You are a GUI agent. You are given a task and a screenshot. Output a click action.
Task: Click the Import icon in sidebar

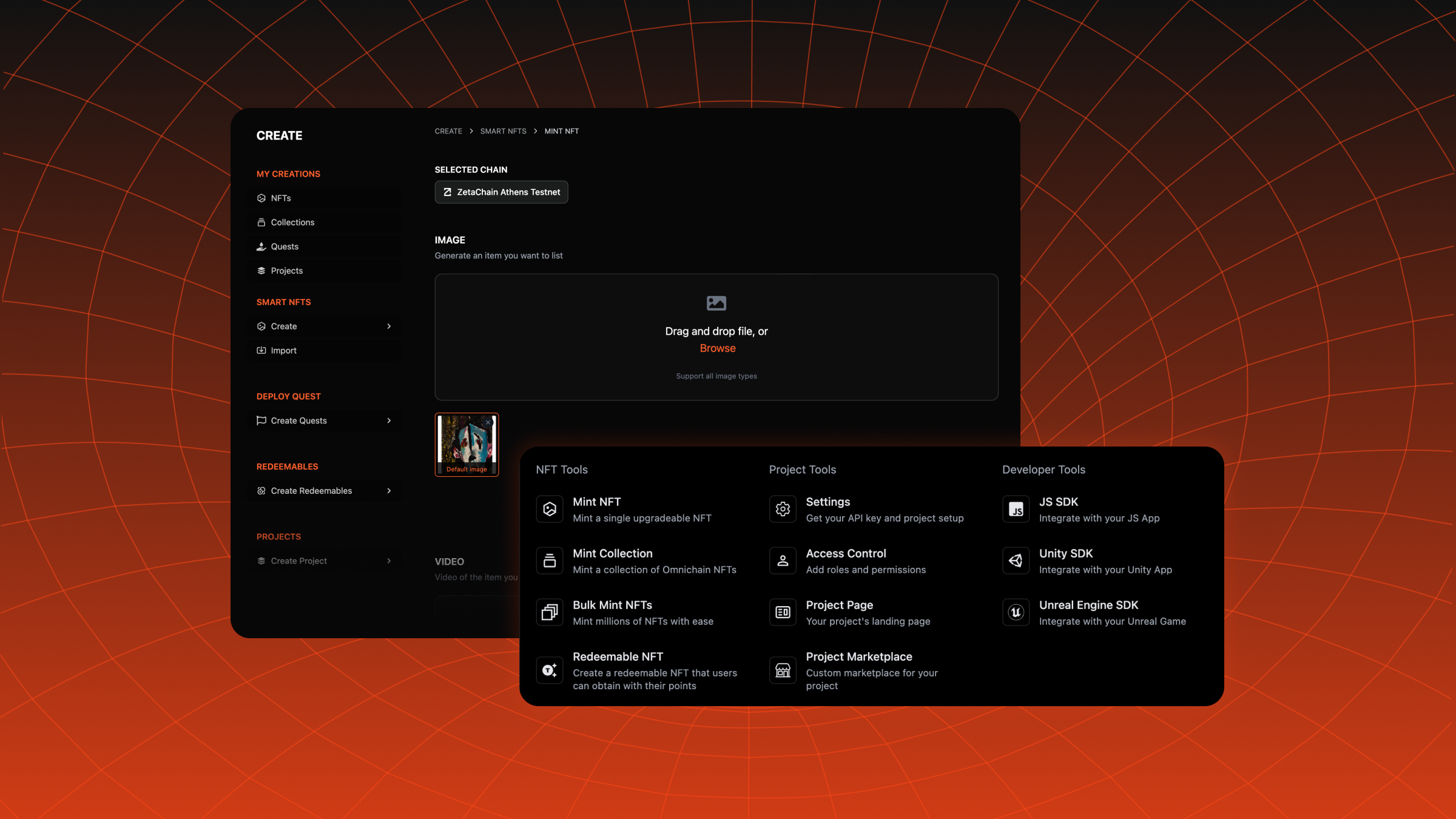point(261,351)
